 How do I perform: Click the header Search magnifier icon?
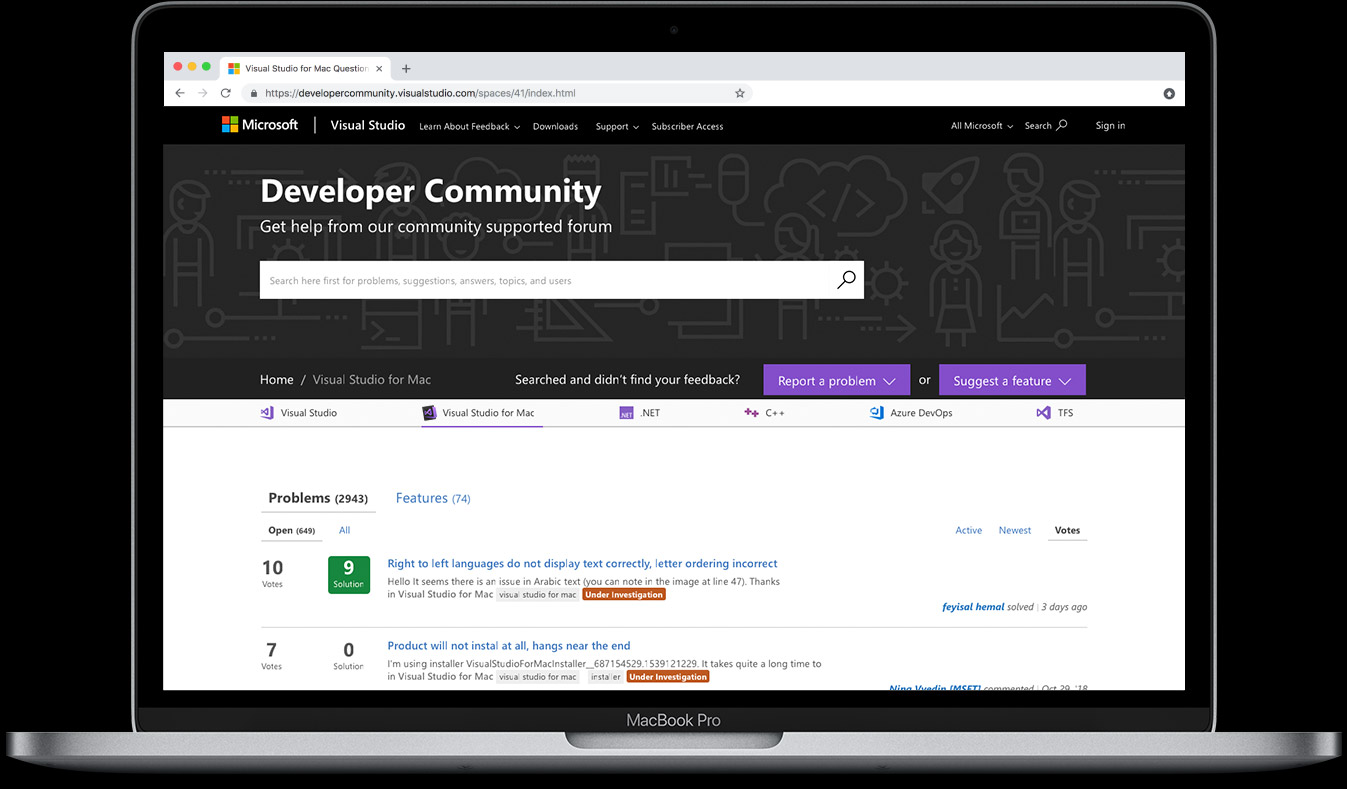[x=1062, y=125]
